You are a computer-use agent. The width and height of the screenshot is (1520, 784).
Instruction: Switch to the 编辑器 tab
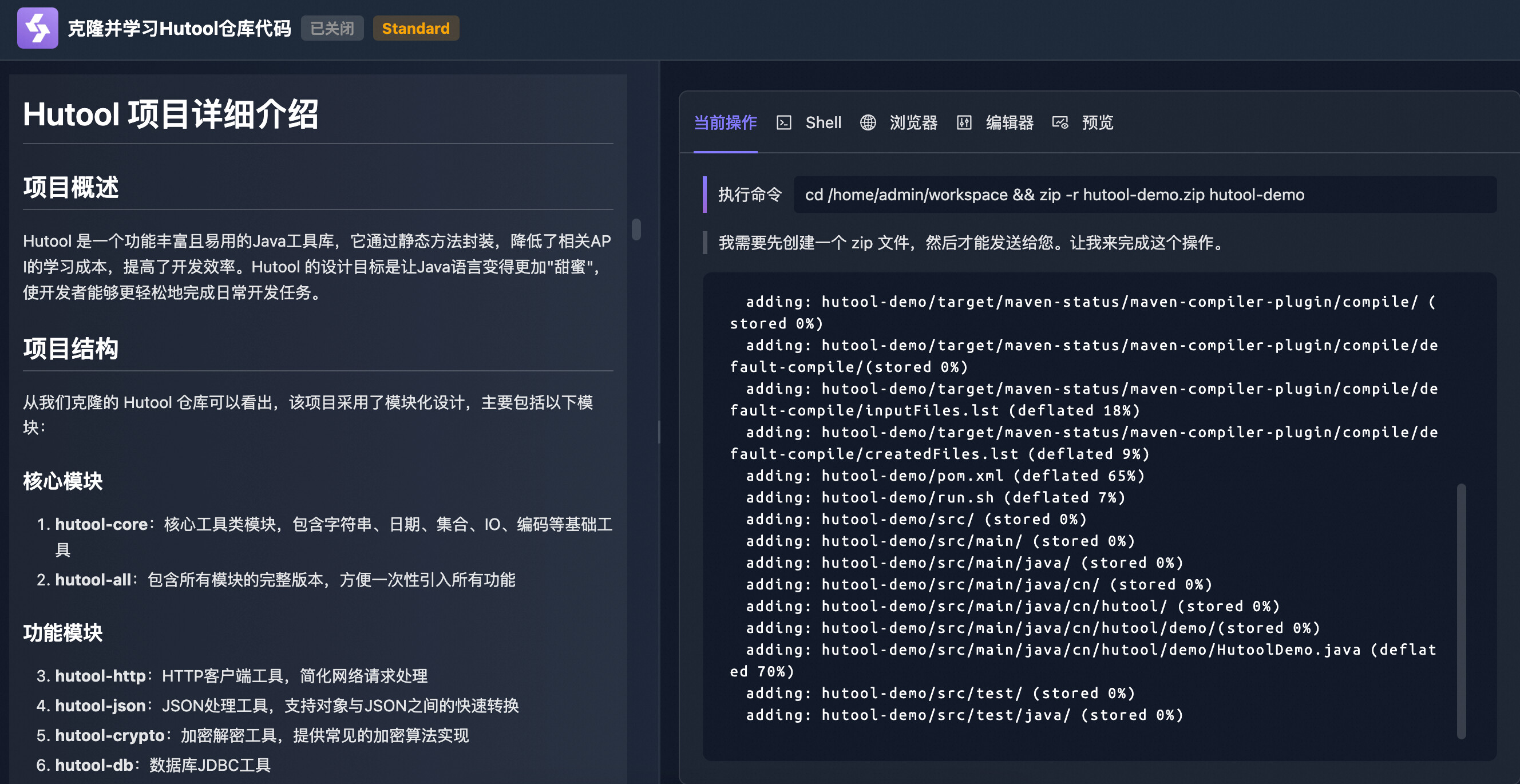coord(1010,122)
